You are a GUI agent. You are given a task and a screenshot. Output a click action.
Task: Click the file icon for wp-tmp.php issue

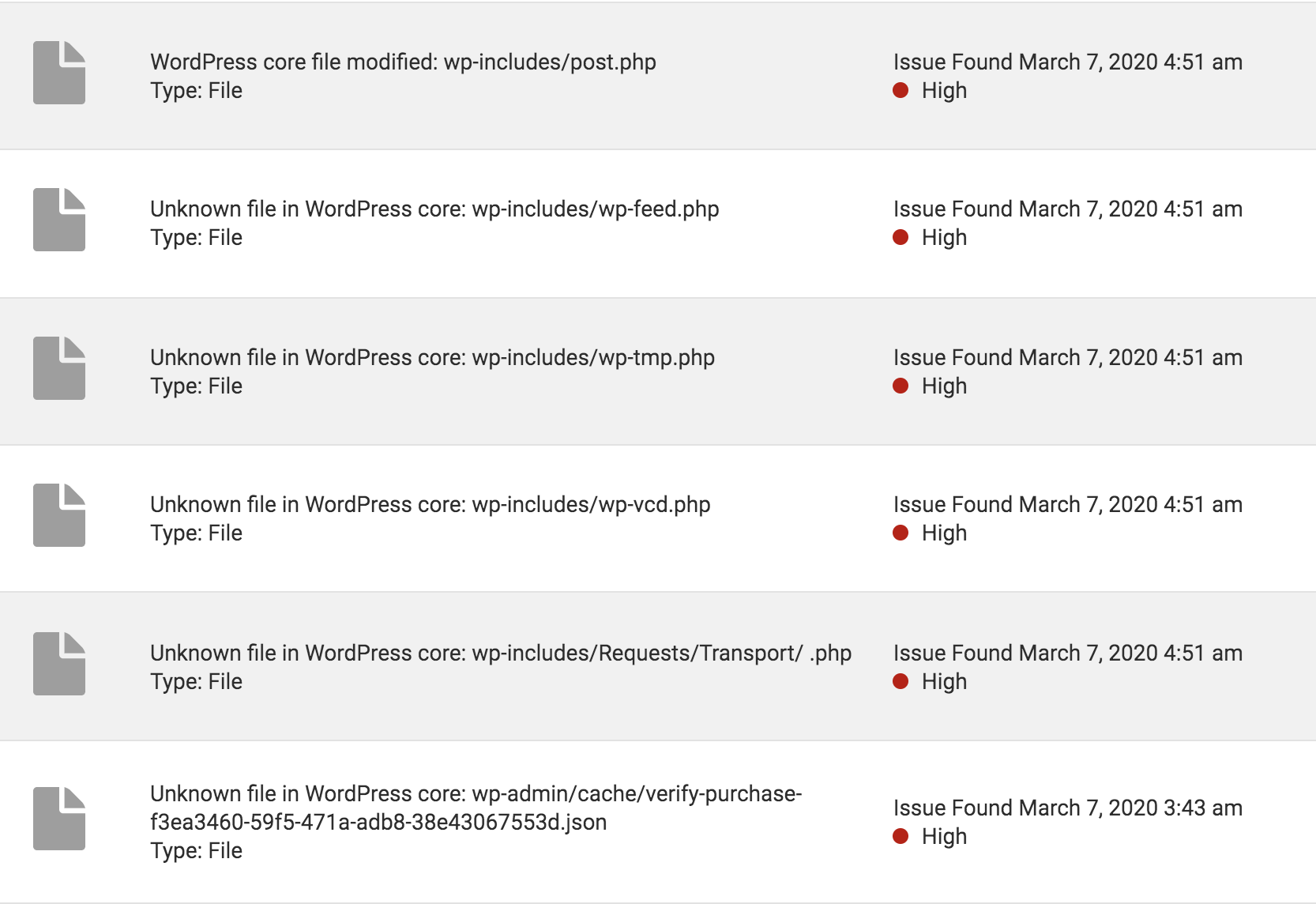click(x=59, y=368)
